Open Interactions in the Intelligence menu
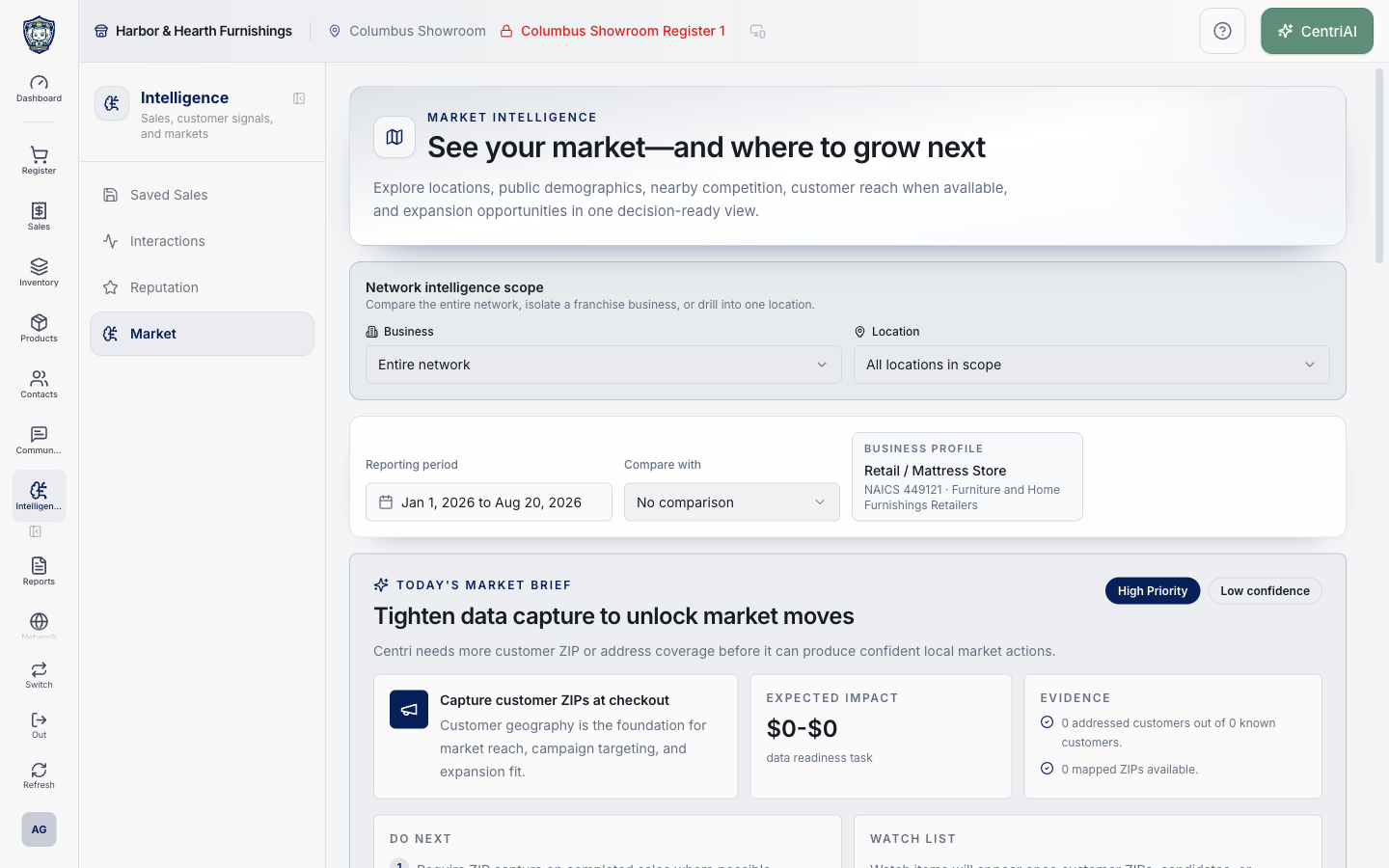The height and width of the screenshot is (868, 1389). click(202, 241)
